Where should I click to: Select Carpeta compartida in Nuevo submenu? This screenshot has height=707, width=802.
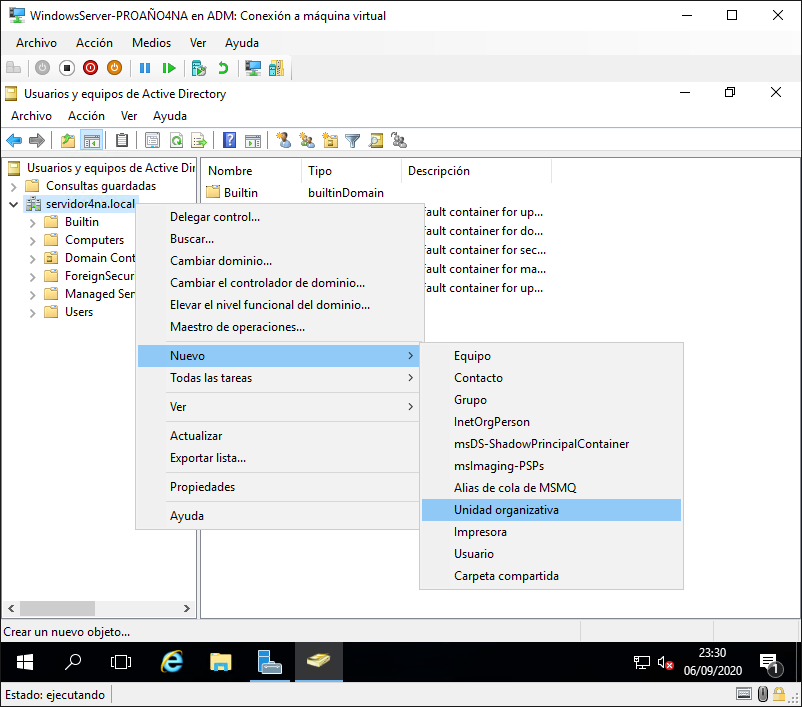tap(551, 576)
